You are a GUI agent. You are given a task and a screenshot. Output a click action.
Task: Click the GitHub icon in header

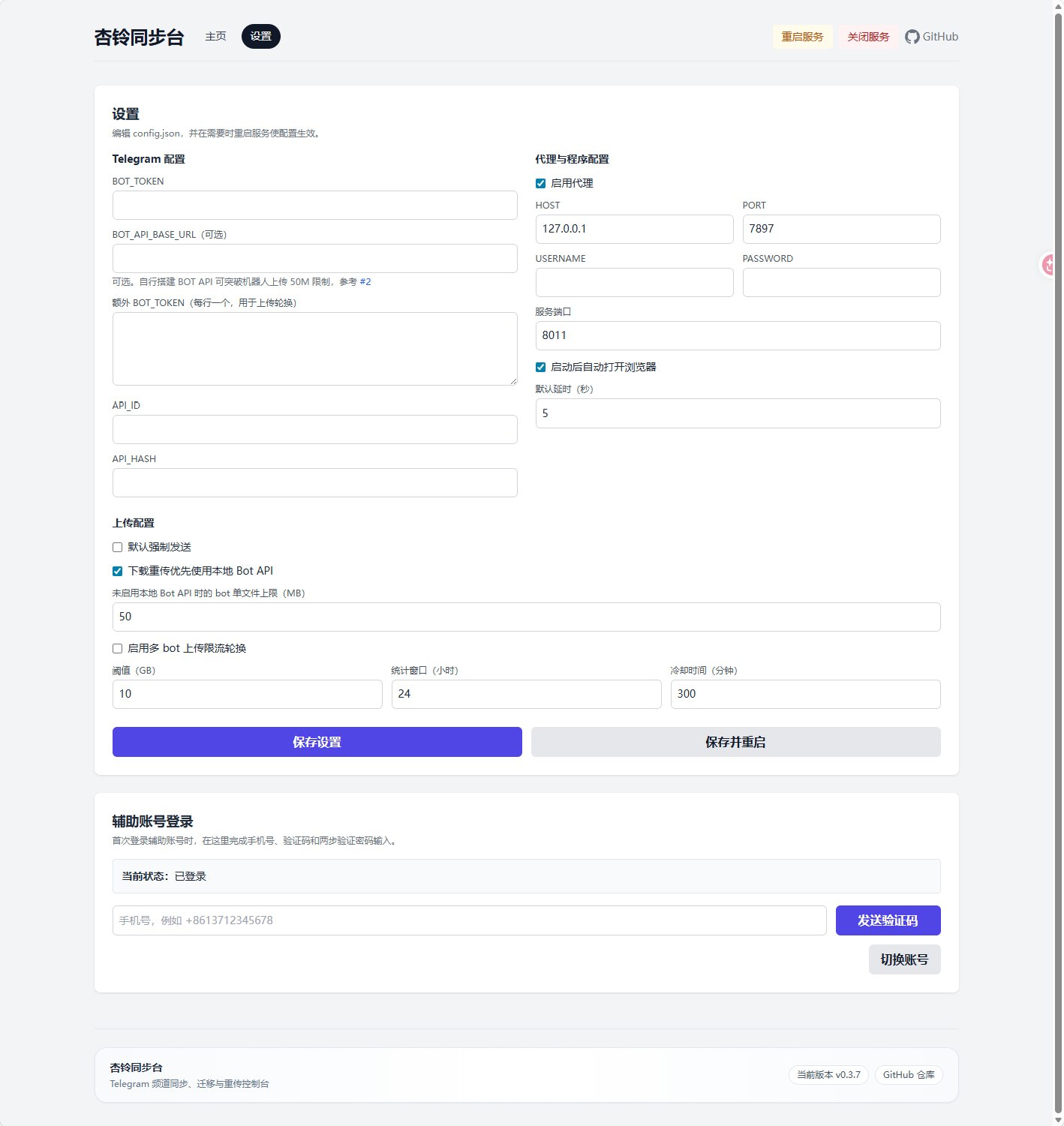pyautogui.click(x=912, y=37)
